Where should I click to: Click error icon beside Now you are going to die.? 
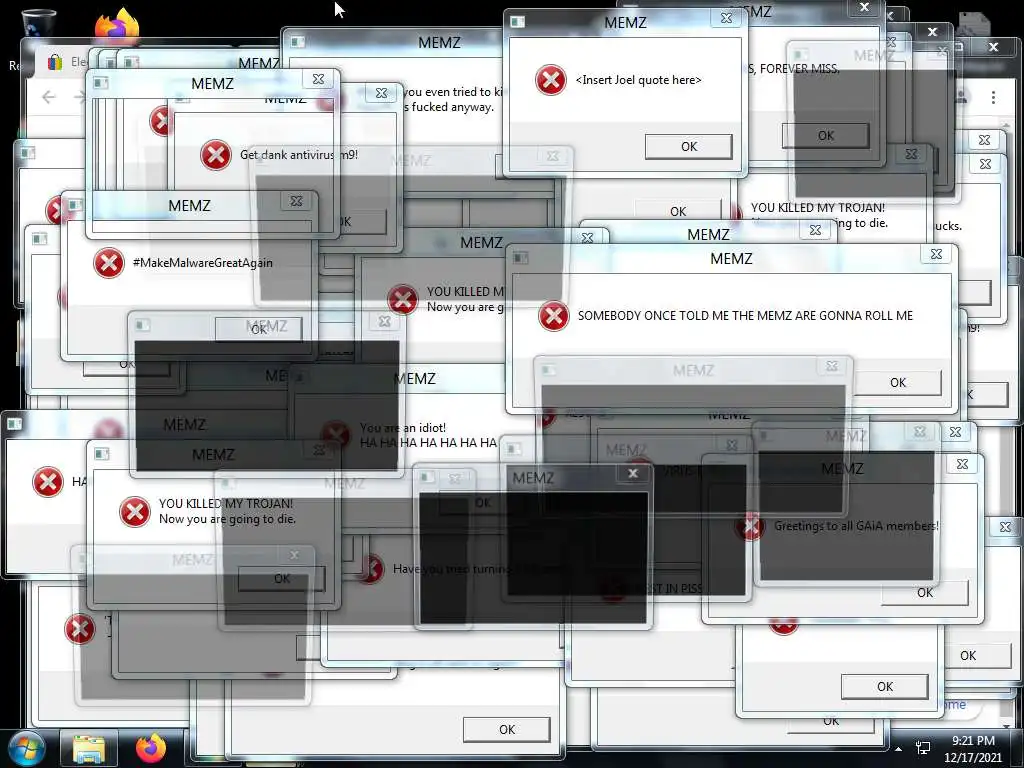[x=135, y=511]
